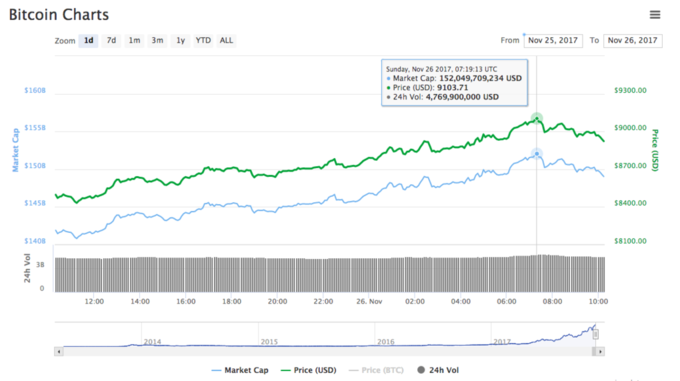Click the 06:00 time axis label
The height and width of the screenshot is (381, 680).
tap(507, 301)
